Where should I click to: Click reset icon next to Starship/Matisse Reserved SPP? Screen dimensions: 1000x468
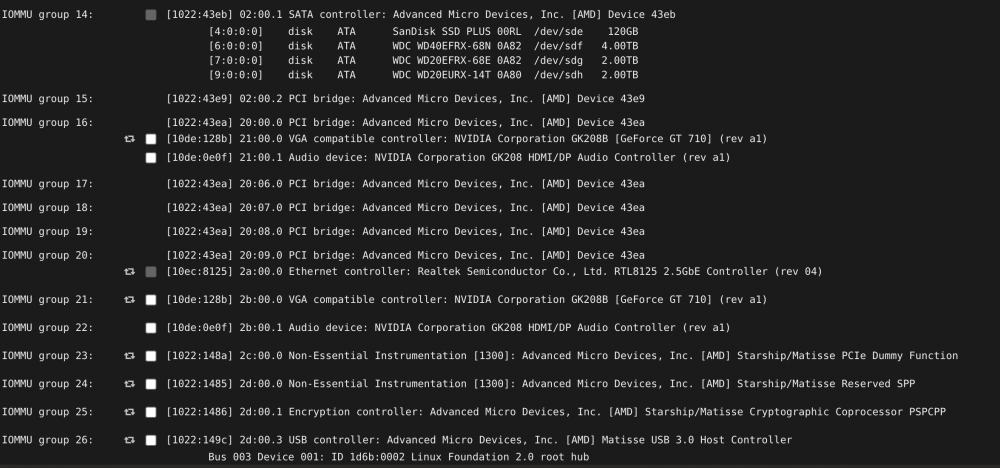pos(129,384)
